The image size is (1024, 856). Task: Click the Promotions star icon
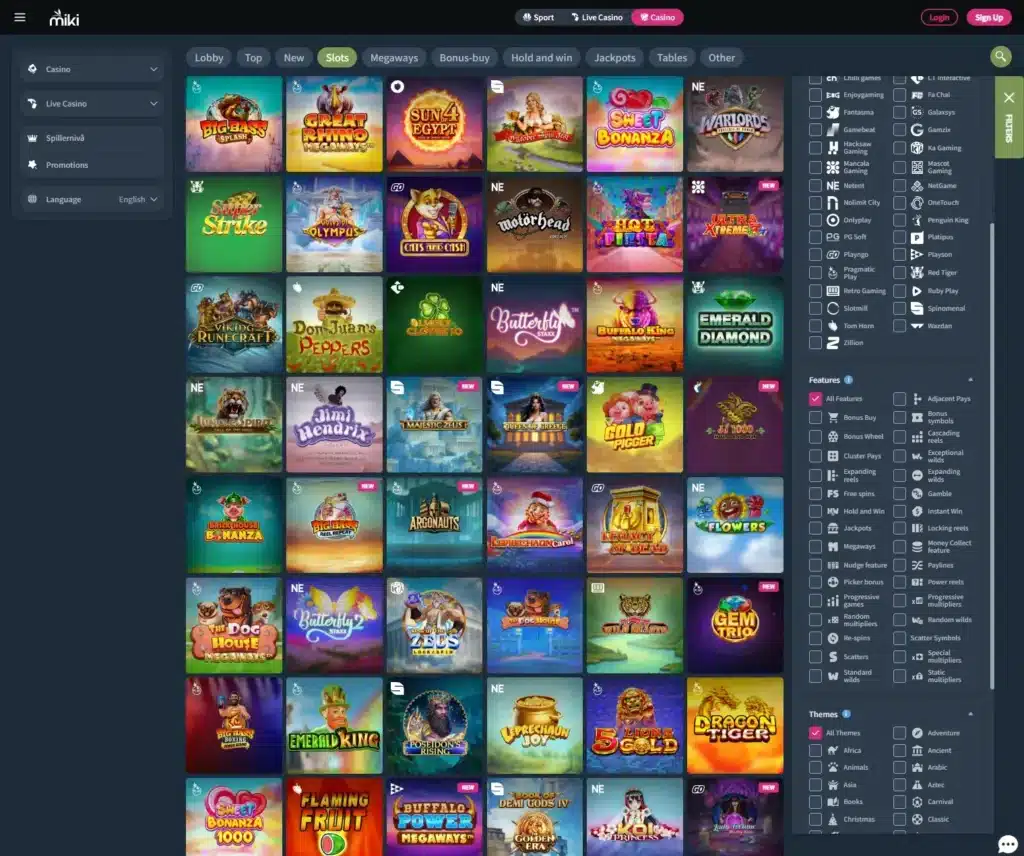(32, 165)
